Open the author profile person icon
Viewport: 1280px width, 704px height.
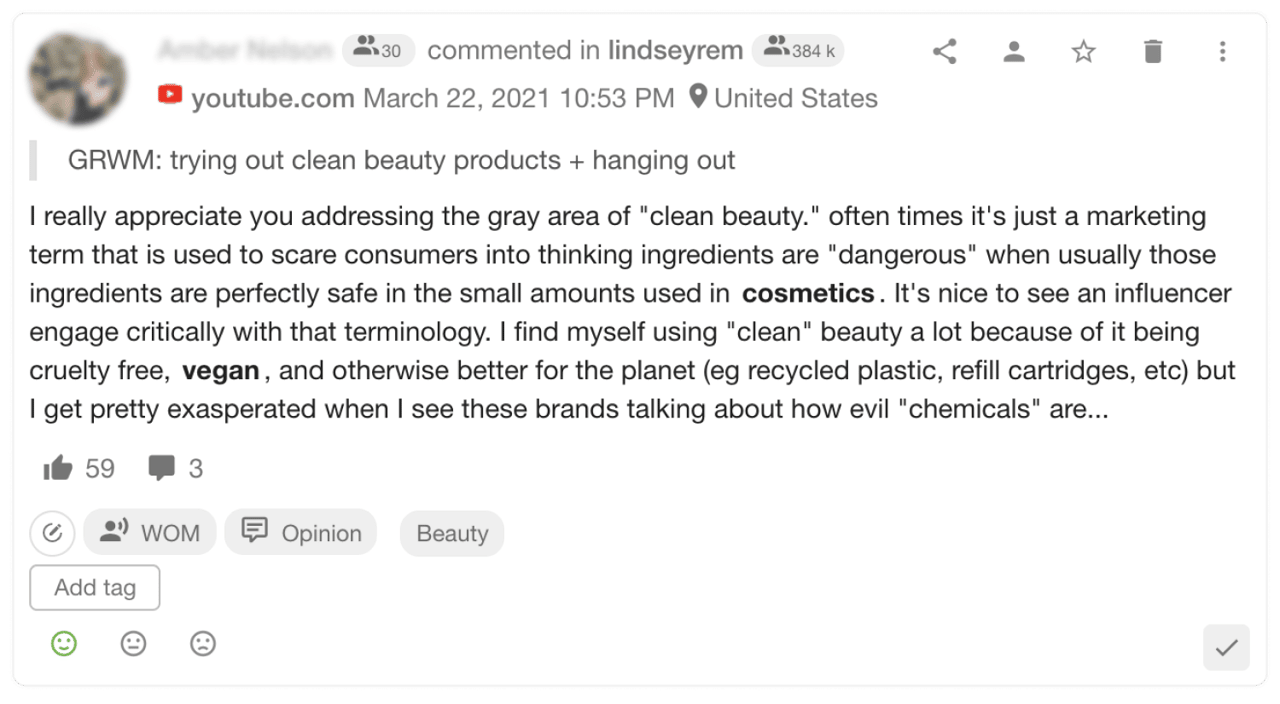[x=1014, y=51]
